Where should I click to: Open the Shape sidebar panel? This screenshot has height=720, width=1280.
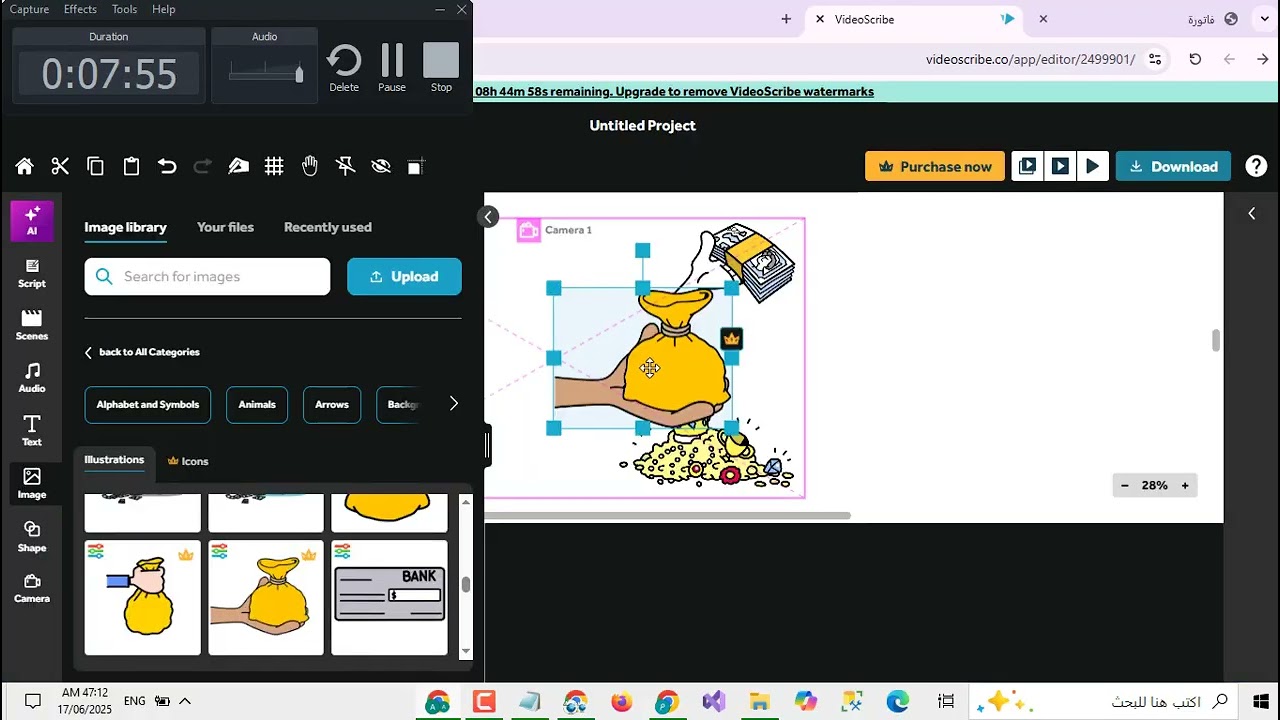click(32, 536)
